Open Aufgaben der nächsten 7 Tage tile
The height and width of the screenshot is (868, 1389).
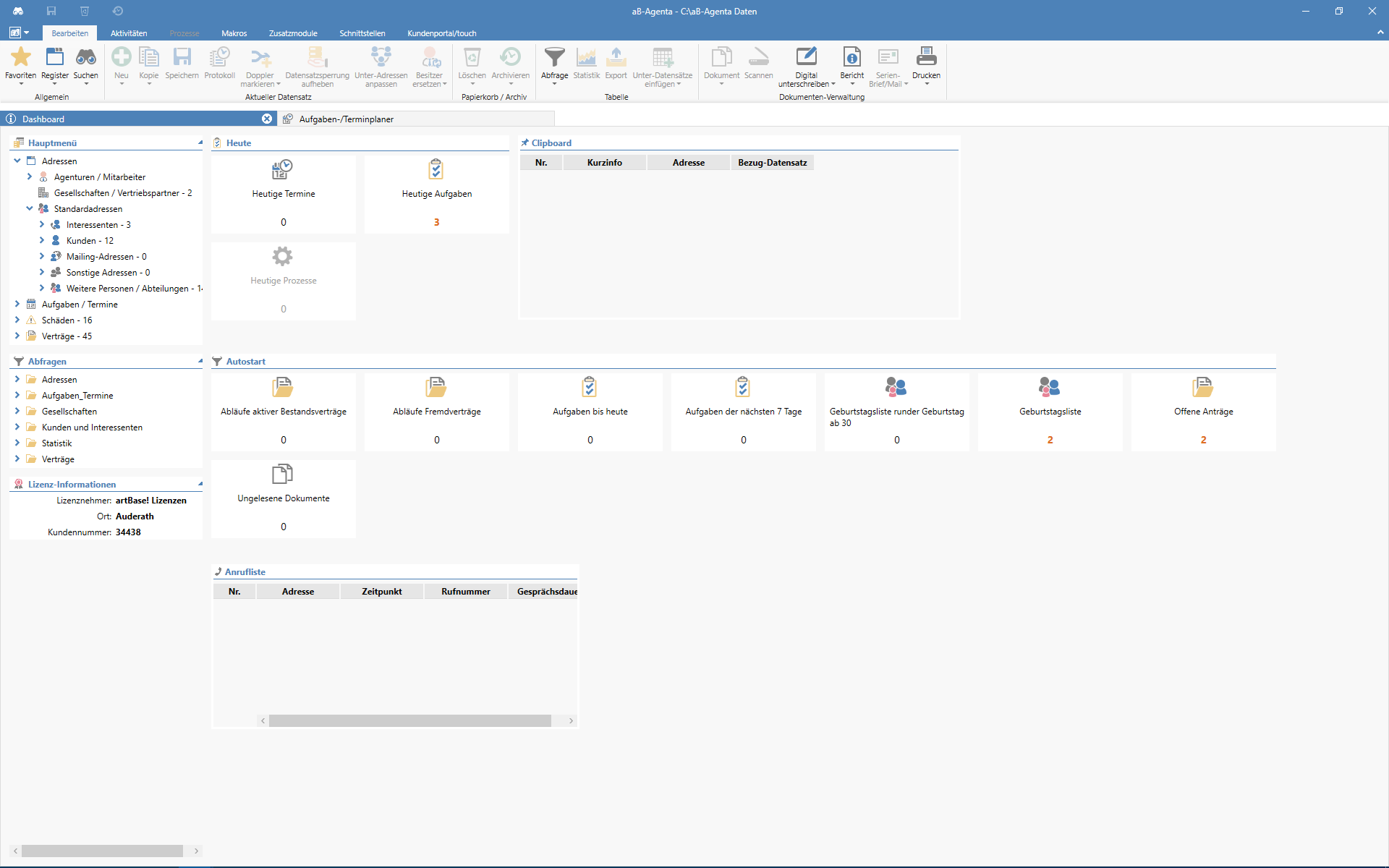point(744,412)
